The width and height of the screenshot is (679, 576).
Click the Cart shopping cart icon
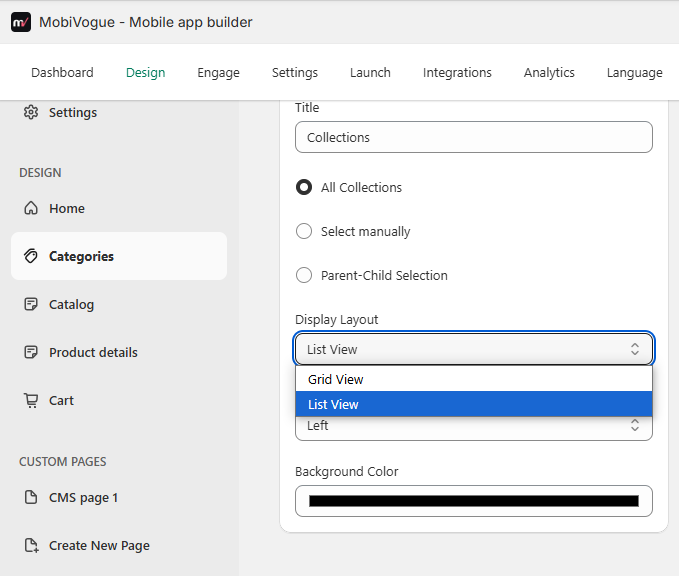click(31, 400)
